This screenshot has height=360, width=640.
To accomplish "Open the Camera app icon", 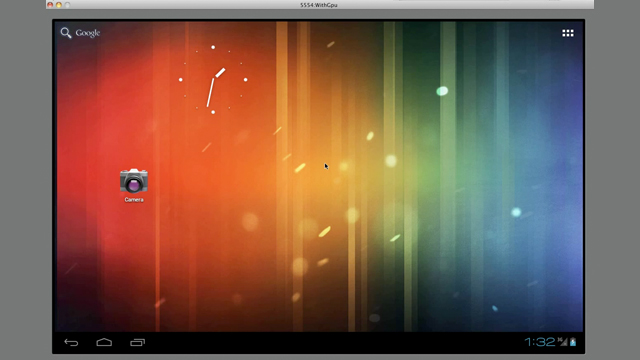I will click(134, 180).
